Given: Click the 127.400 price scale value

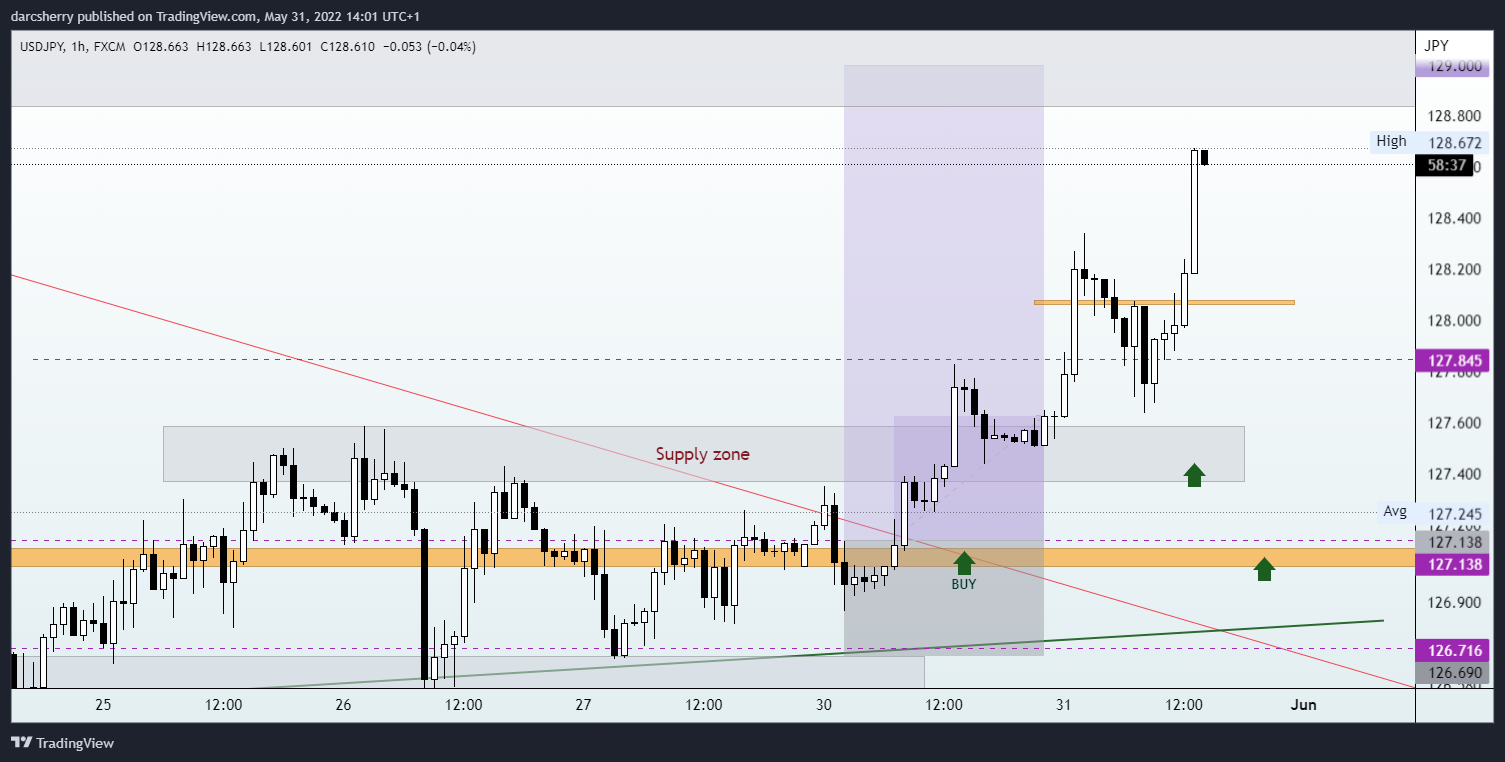Looking at the screenshot, I should tap(1453, 473).
